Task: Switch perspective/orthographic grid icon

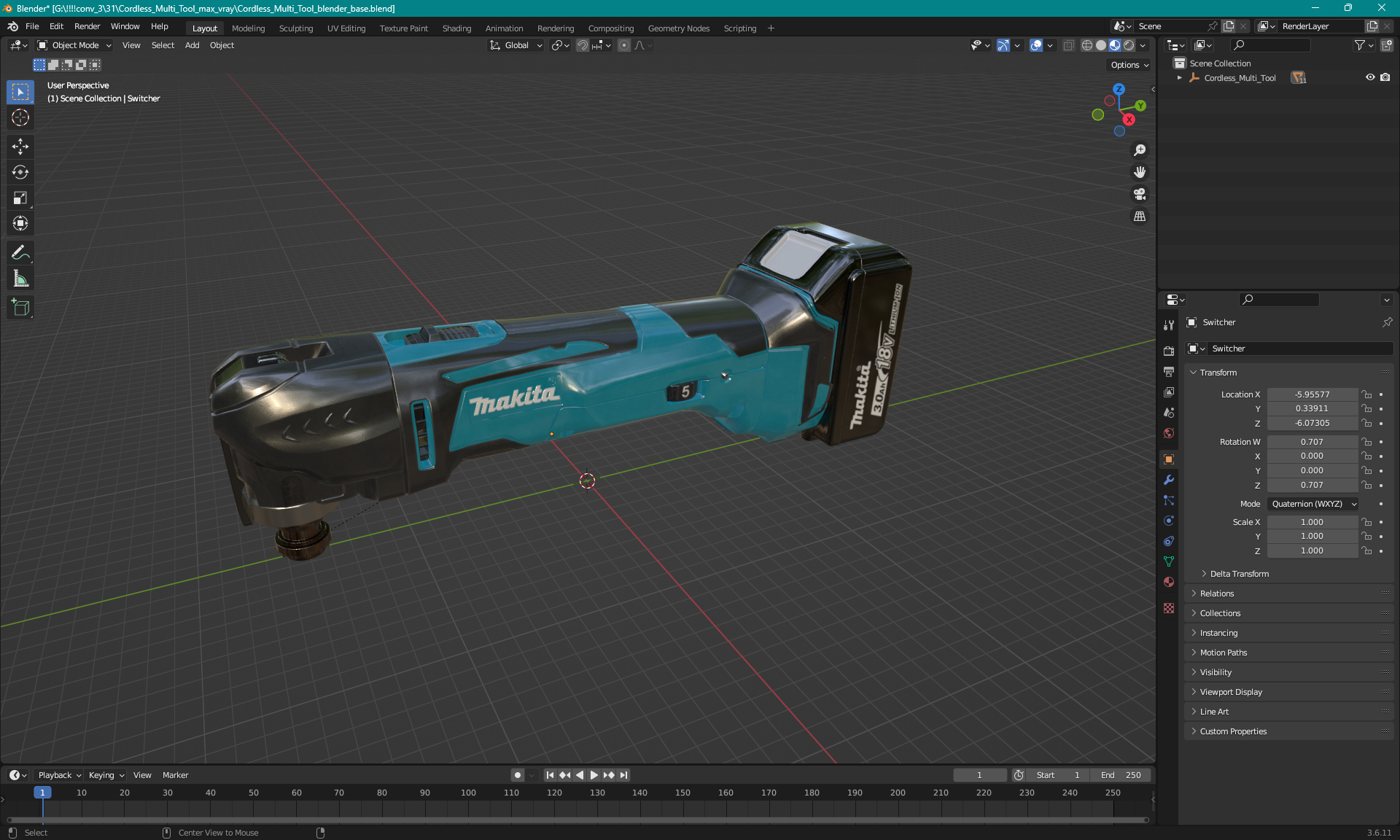Action: pyautogui.click(x=1140, y=217)
